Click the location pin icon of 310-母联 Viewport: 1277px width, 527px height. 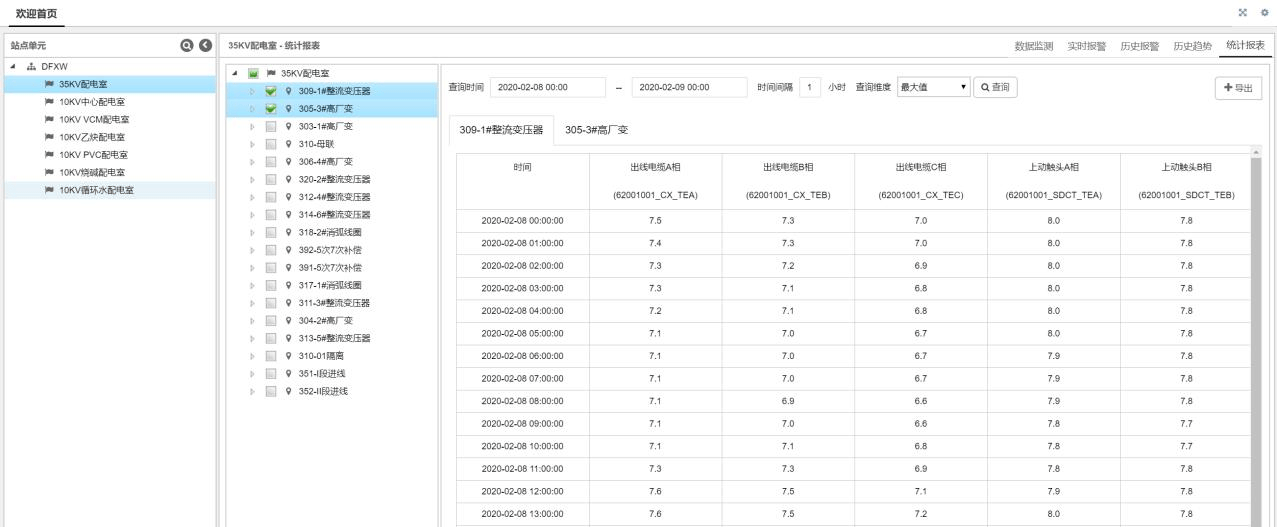(x=288, y=144)
